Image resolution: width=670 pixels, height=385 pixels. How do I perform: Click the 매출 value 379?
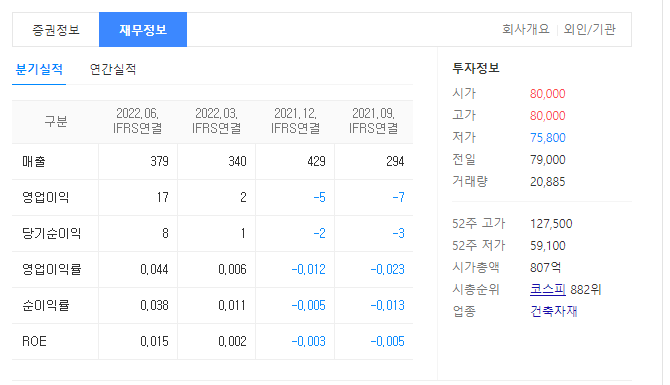159,162
